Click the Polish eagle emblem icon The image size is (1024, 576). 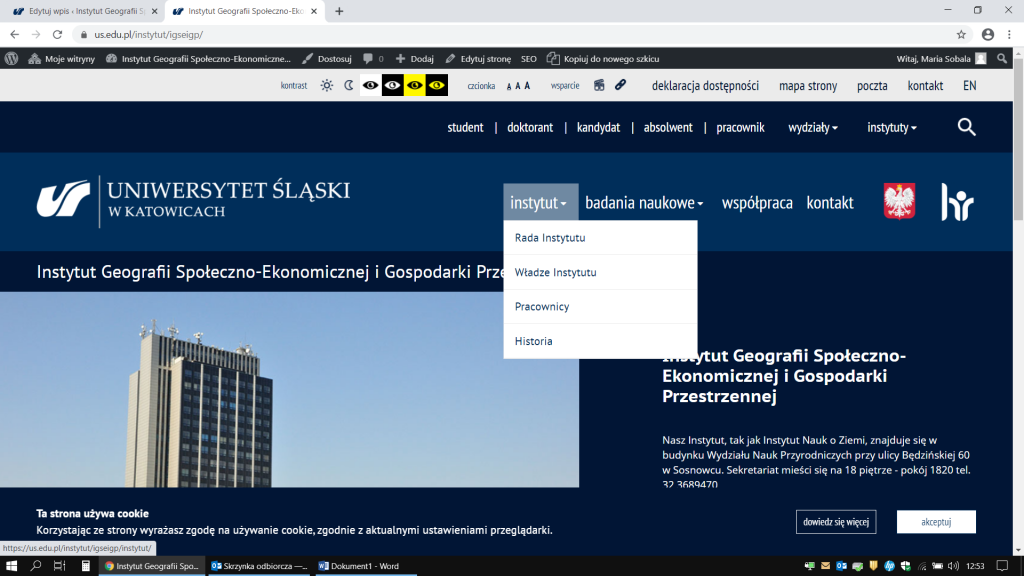899,201
